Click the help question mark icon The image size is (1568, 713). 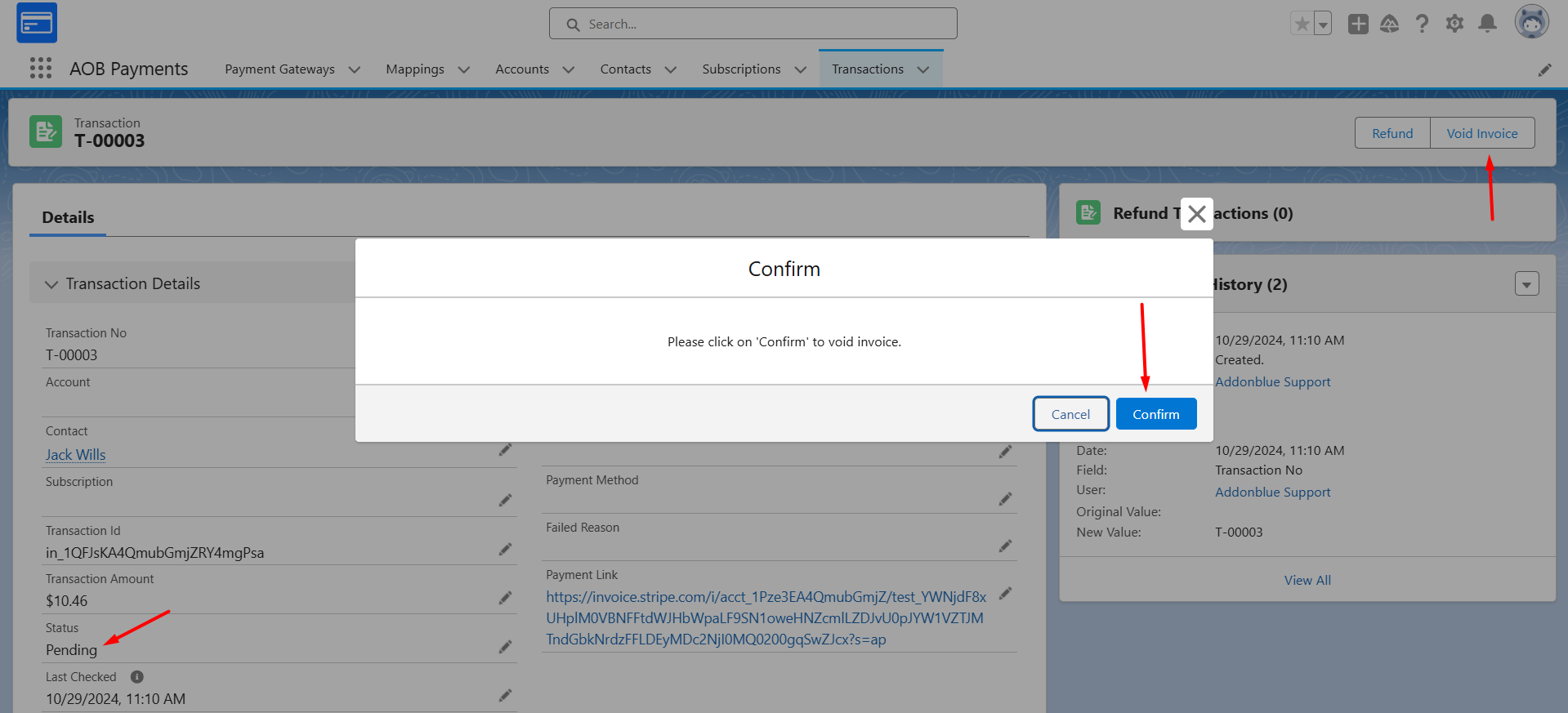pyautogui.click(x=1422, y=24)
